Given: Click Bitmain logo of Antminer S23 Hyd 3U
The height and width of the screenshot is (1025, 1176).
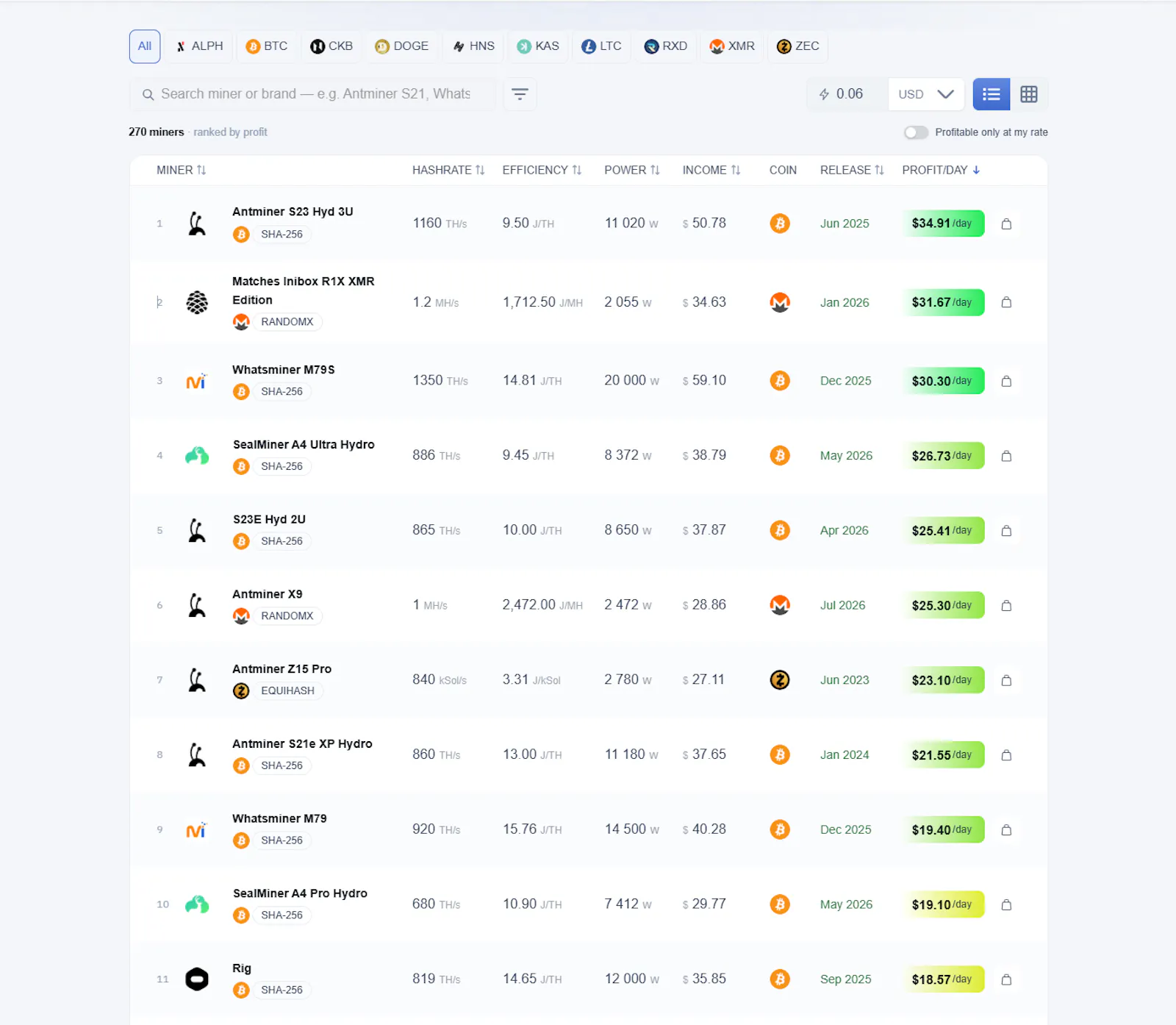Looking at the screenshot, I should [196, 224].
